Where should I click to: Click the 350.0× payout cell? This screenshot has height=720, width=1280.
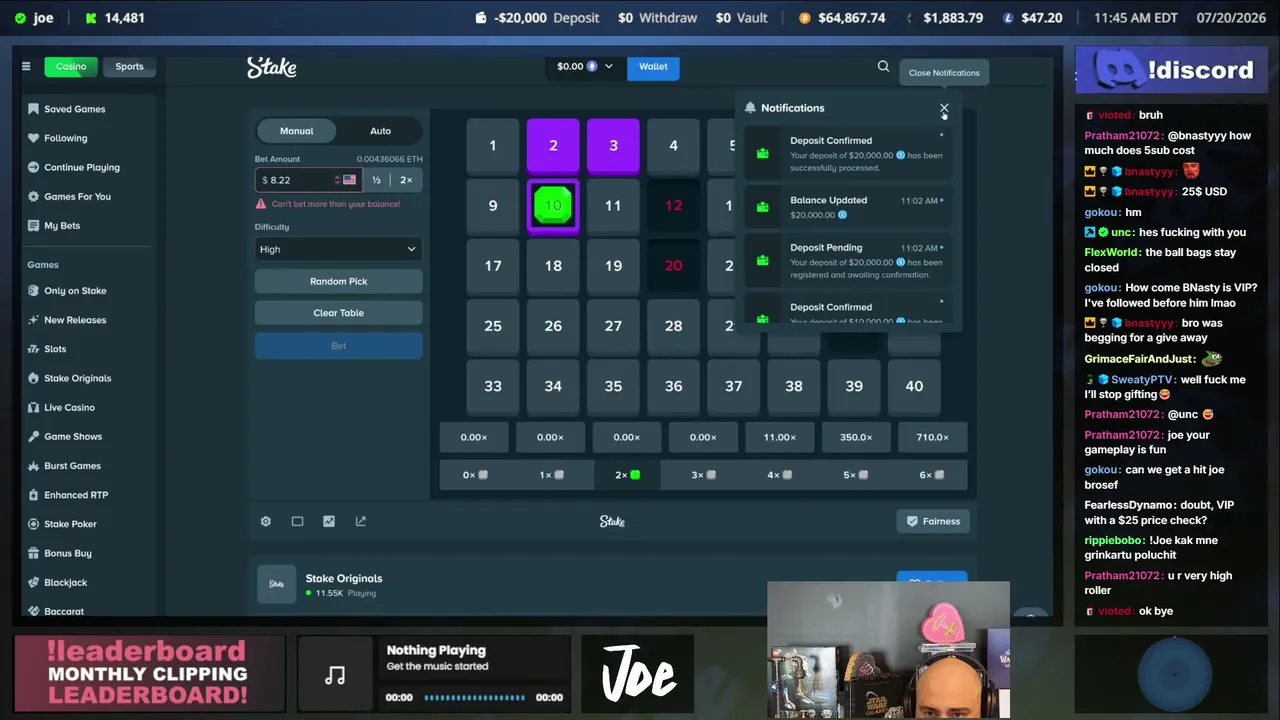pyautogui.click(x=856, y=437)
